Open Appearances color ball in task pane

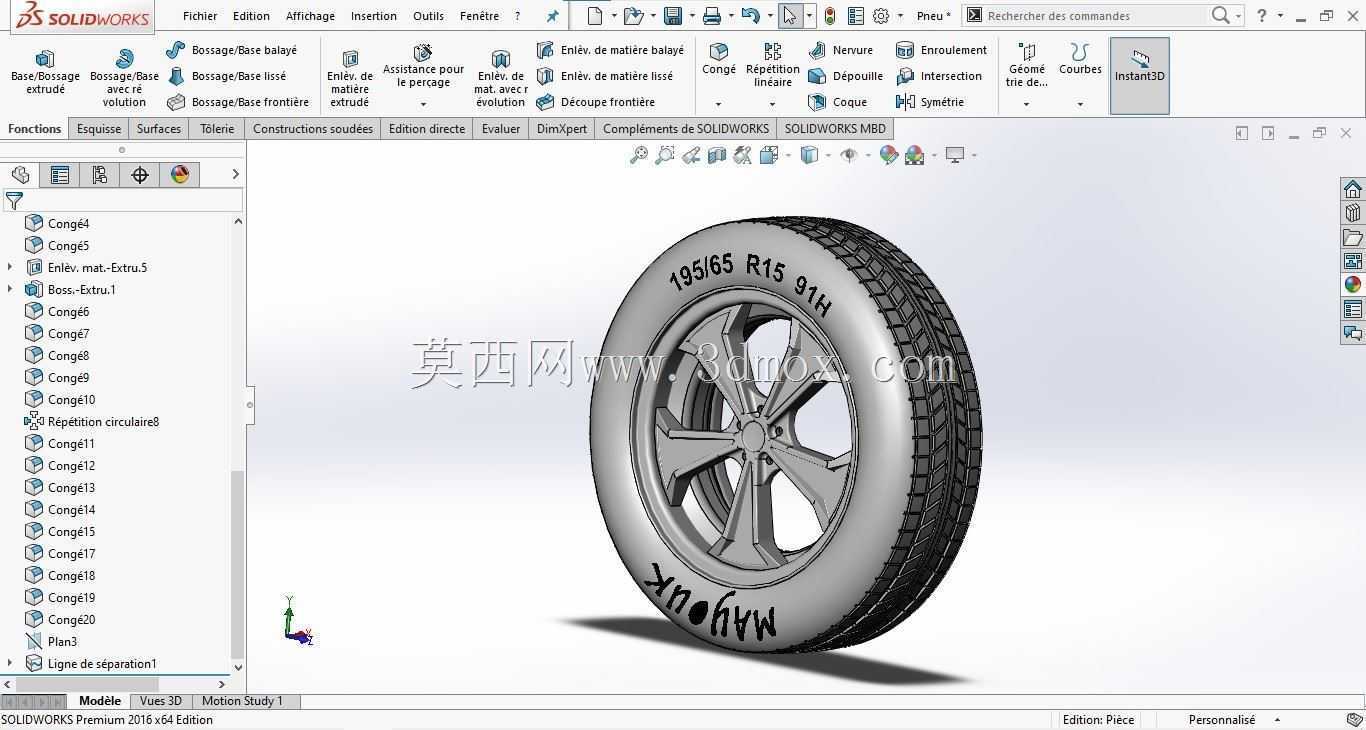(x=1353, y=284)
